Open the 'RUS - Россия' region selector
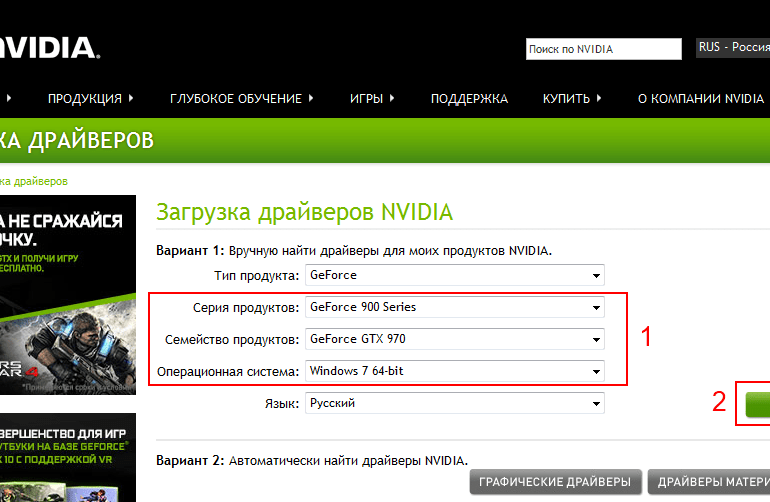770x502 pixels. pos(731,48)
